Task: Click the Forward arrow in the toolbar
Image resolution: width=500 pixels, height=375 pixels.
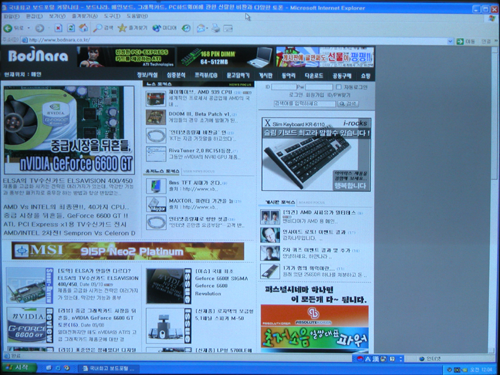Action: coord(40,28)
